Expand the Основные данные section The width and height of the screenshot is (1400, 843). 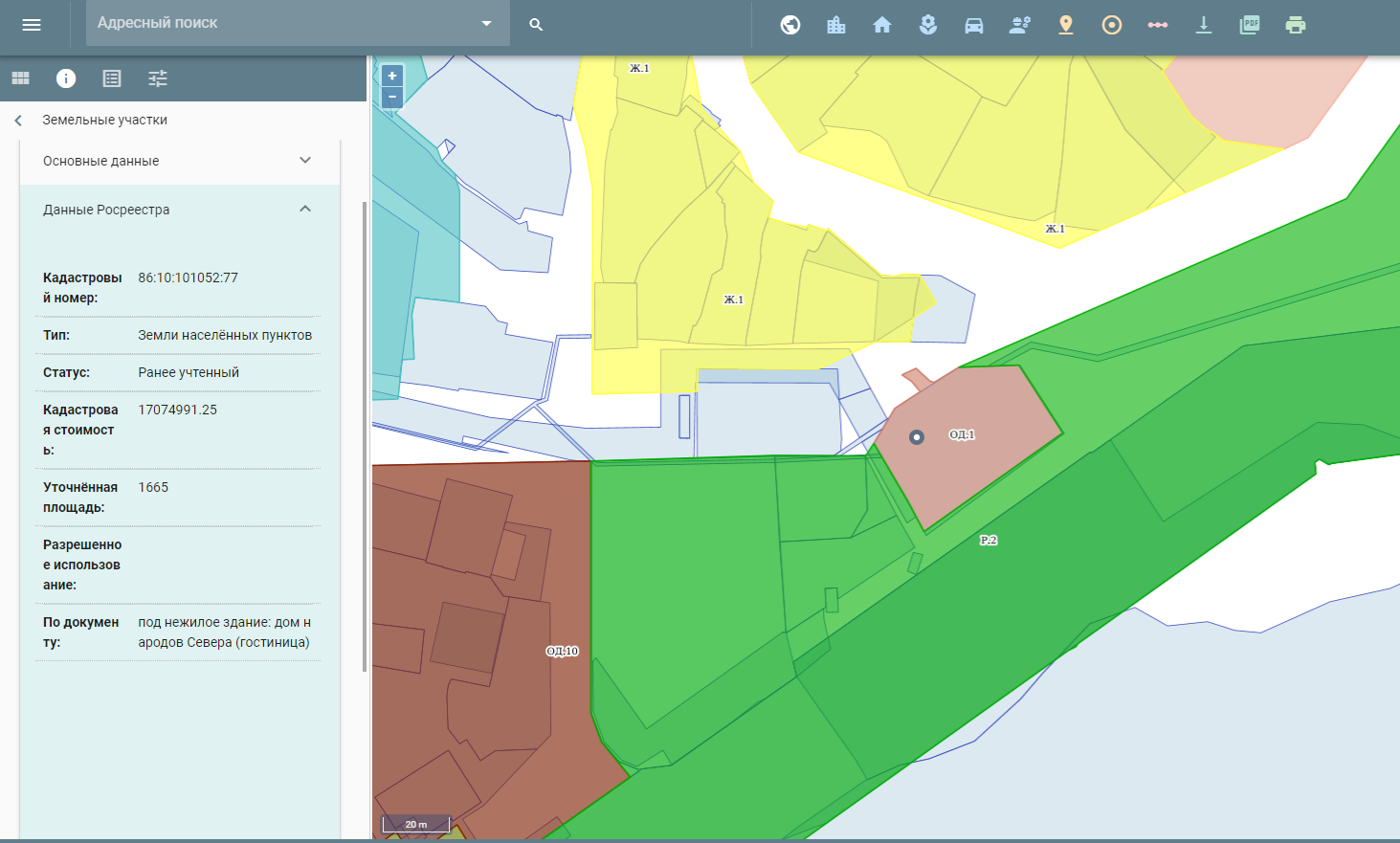pos(305,160)
